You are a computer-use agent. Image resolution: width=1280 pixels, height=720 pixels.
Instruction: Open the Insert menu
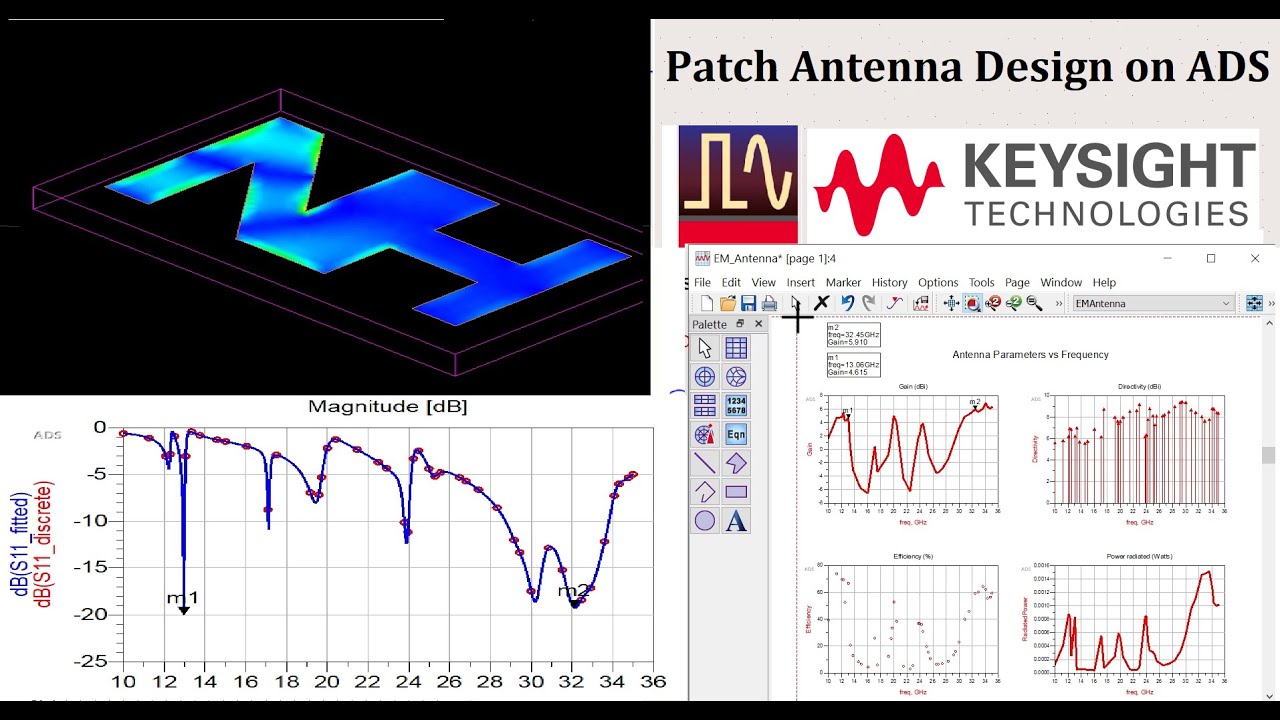[800, 282]
